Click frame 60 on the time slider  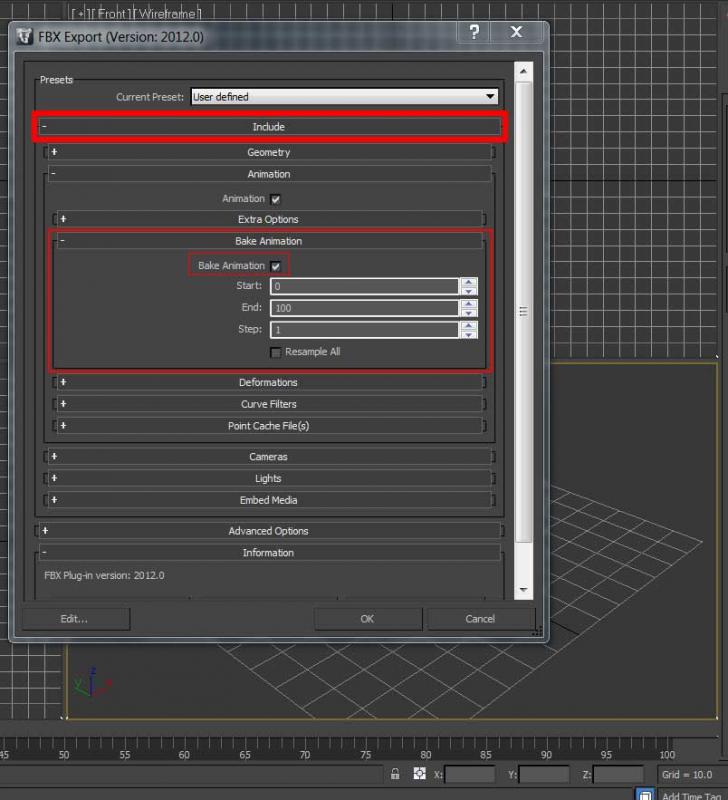coord(184,754)
